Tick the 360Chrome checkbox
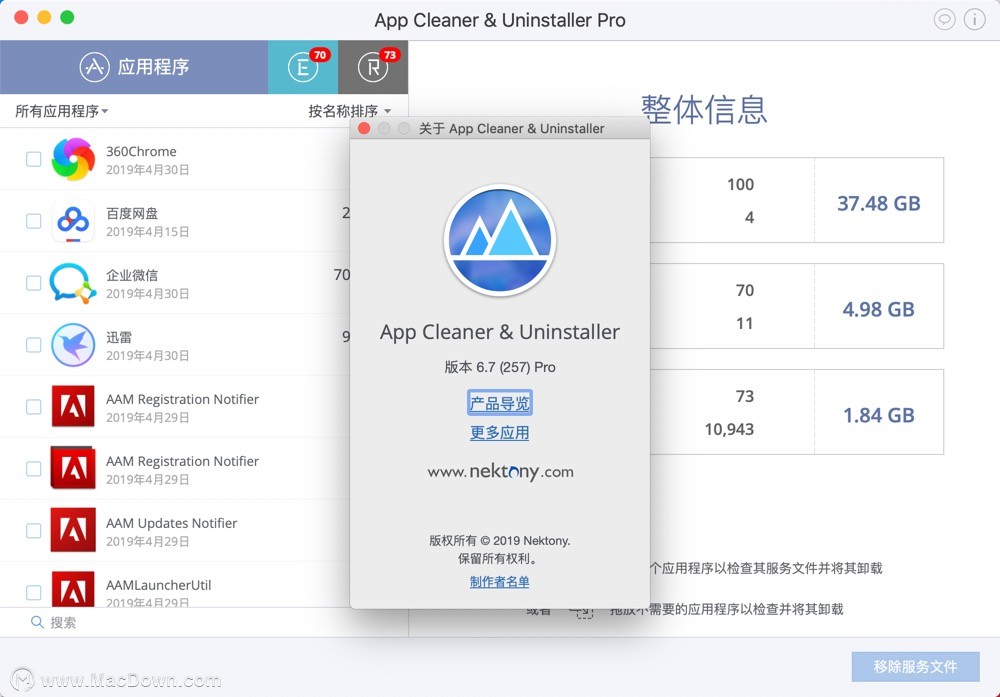The width and height of the screenshot is (1000, 697). (x=33, y=159)
